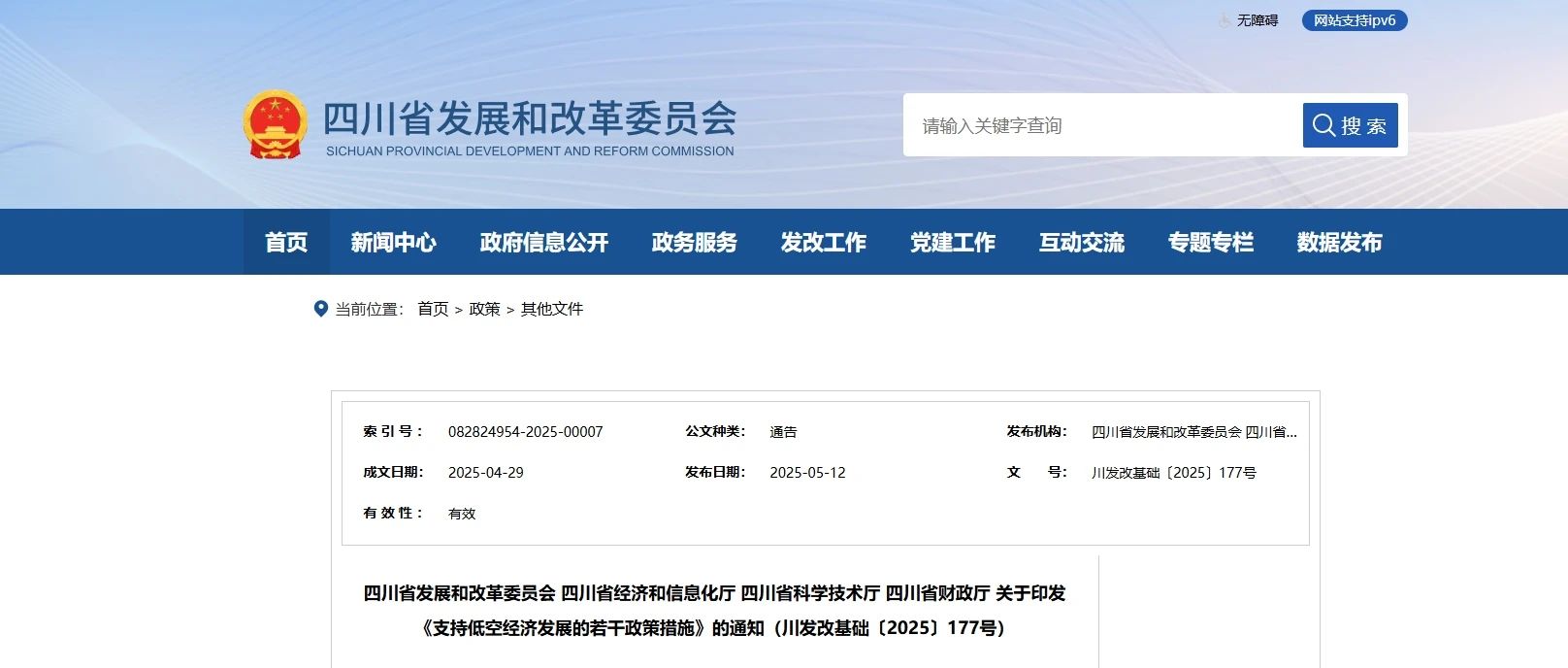The width and height of the screenshot is (1568, 668).
Task: Select the 党建工作 menu item
Action: tap(952, 242)
